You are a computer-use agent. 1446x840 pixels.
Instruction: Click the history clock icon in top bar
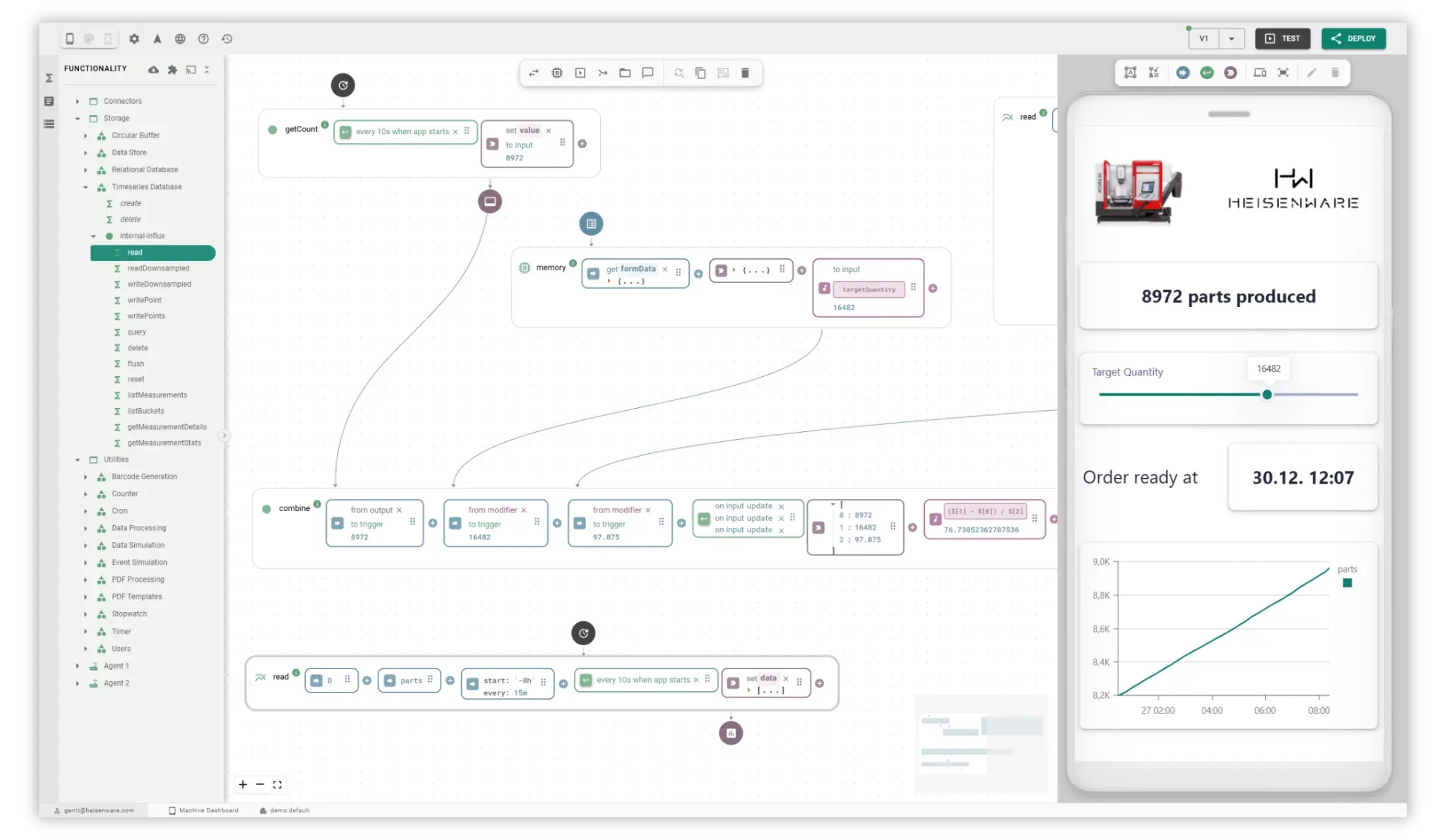[x=227, y=39]
